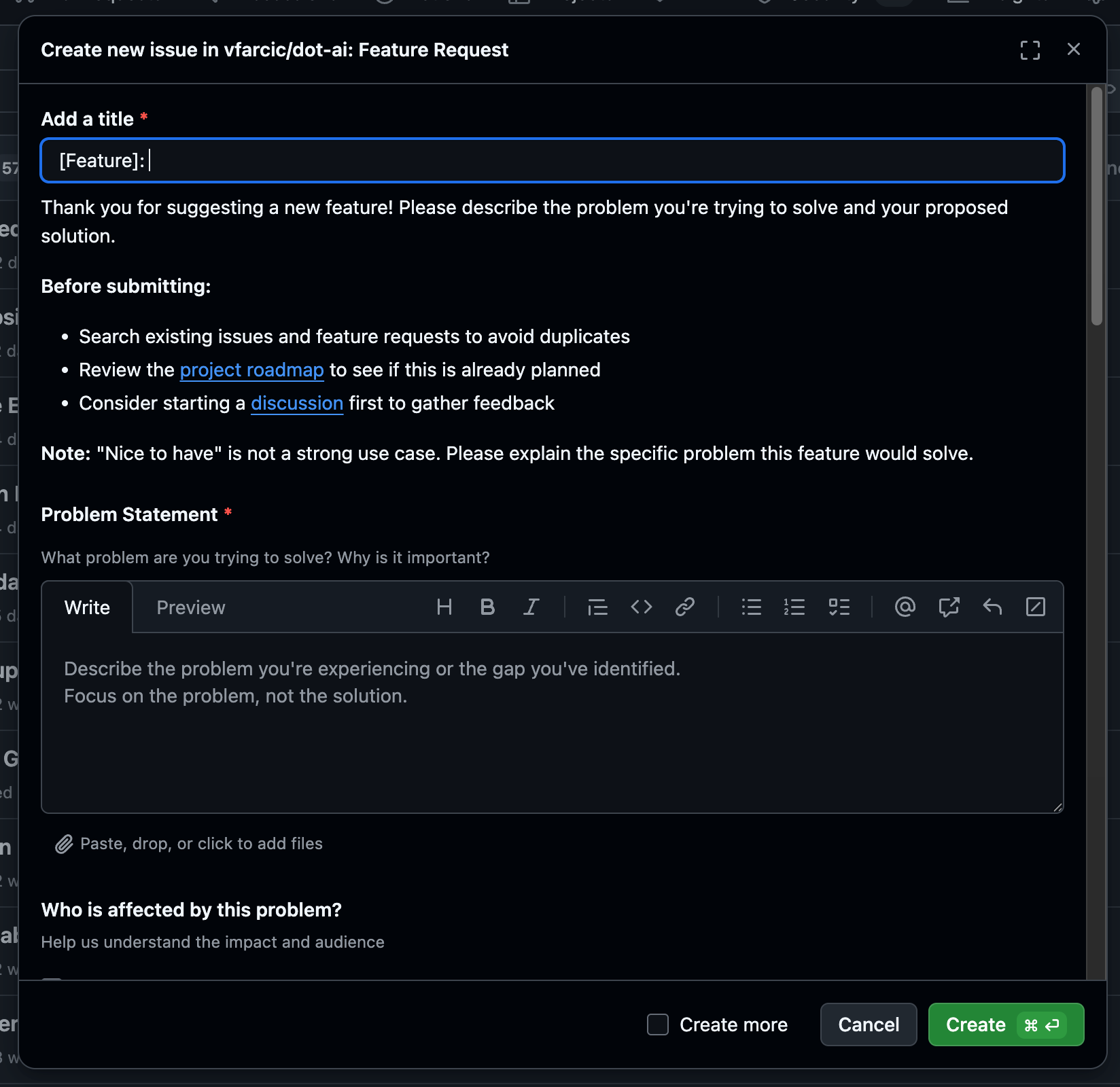Viewport: 1120px width, 1087px height.
Task: Add a cross-reference to an issue
Action: point(949,607)
